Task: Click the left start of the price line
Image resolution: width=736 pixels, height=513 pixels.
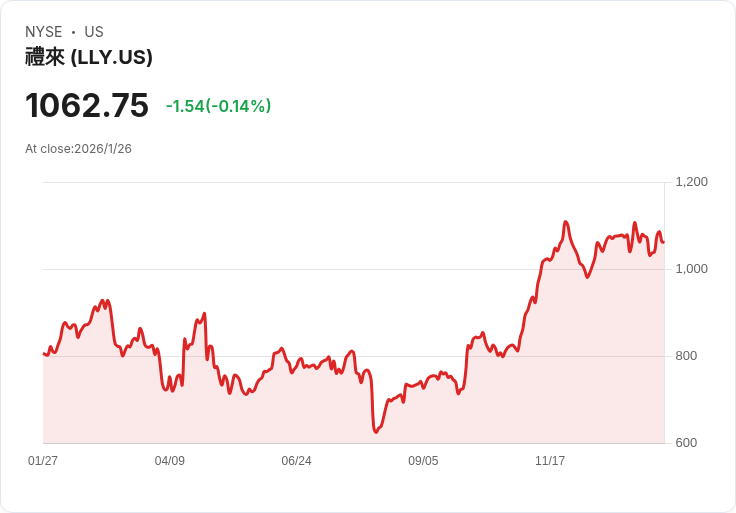Action: [44, 354]
